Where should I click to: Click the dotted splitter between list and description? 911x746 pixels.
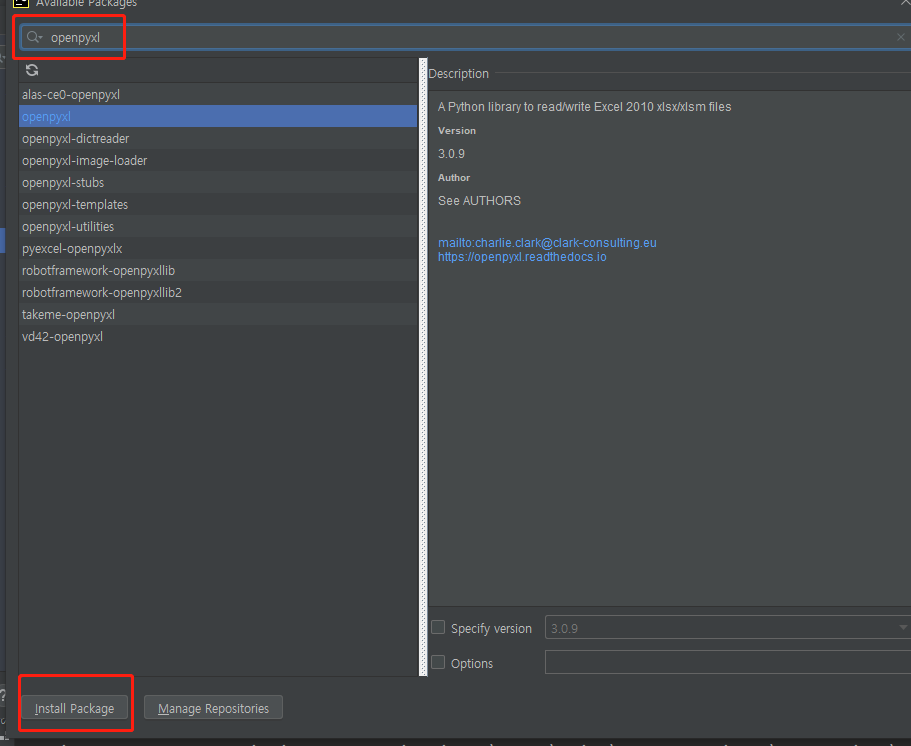pyautogui.click(x=423, y=367)
